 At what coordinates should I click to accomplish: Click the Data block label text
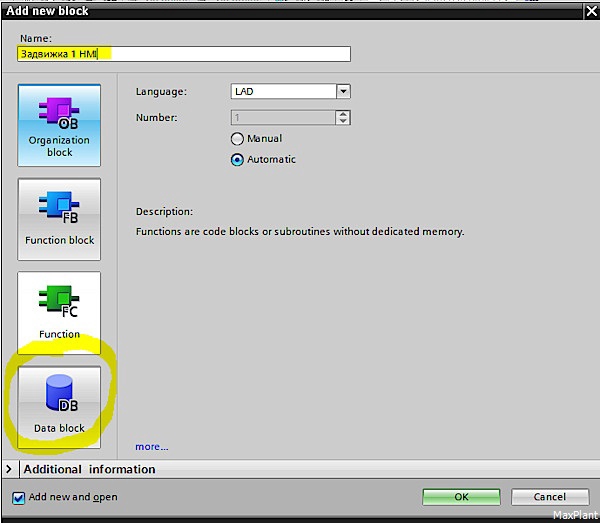pyautogui.click(x=59, y=428)
